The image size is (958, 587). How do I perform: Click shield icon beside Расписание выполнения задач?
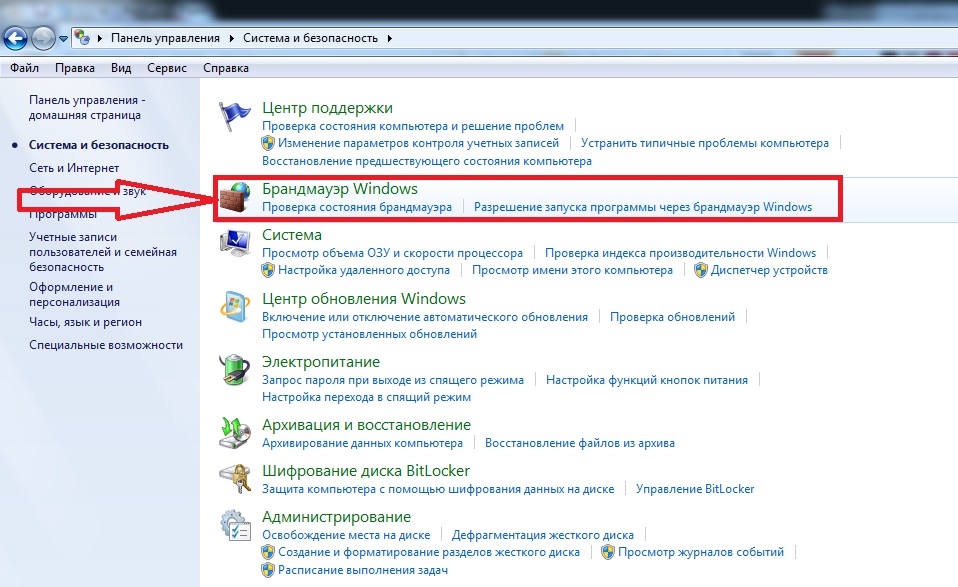tap(268, 570)
